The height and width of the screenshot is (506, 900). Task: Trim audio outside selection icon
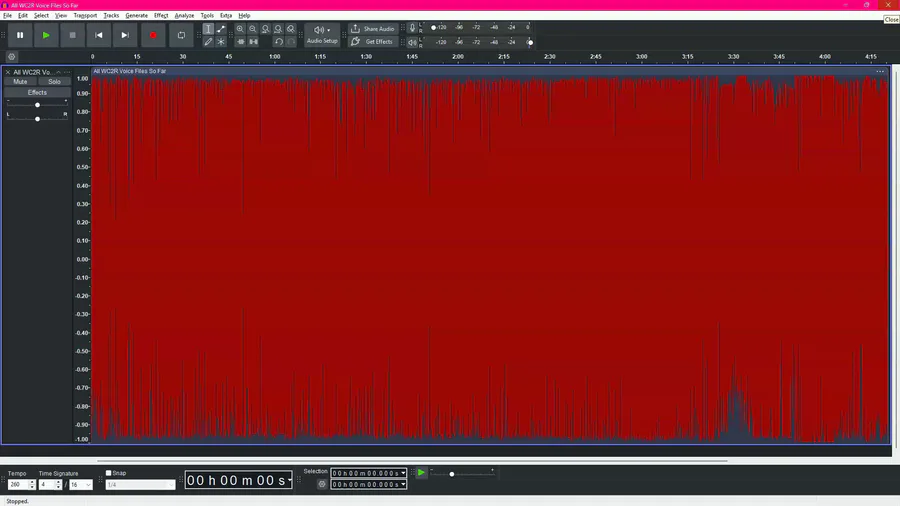click(x=240, y=41)
